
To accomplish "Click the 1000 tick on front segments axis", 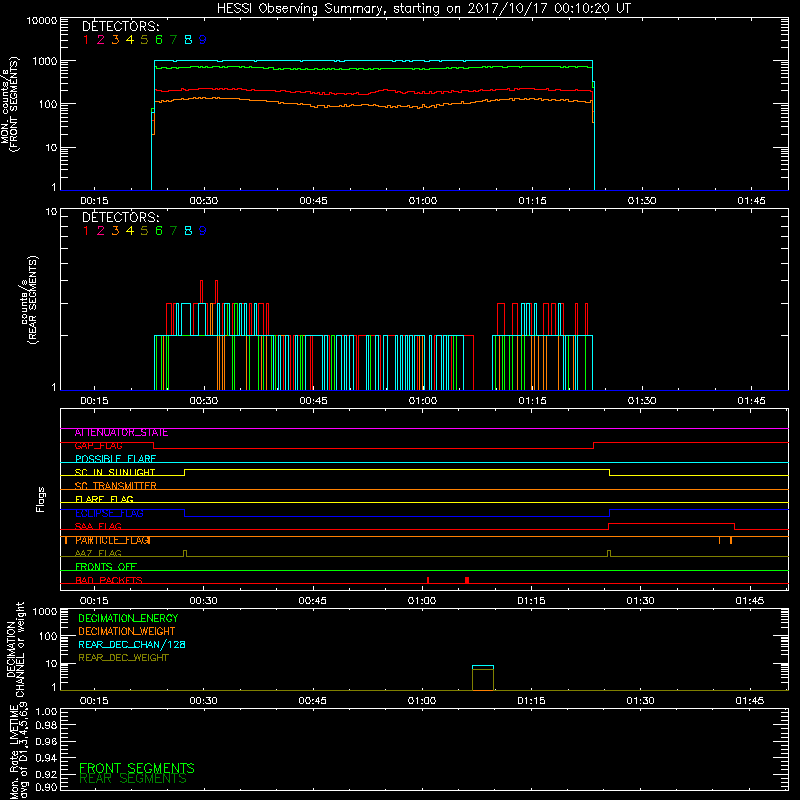I will [44, 61].
